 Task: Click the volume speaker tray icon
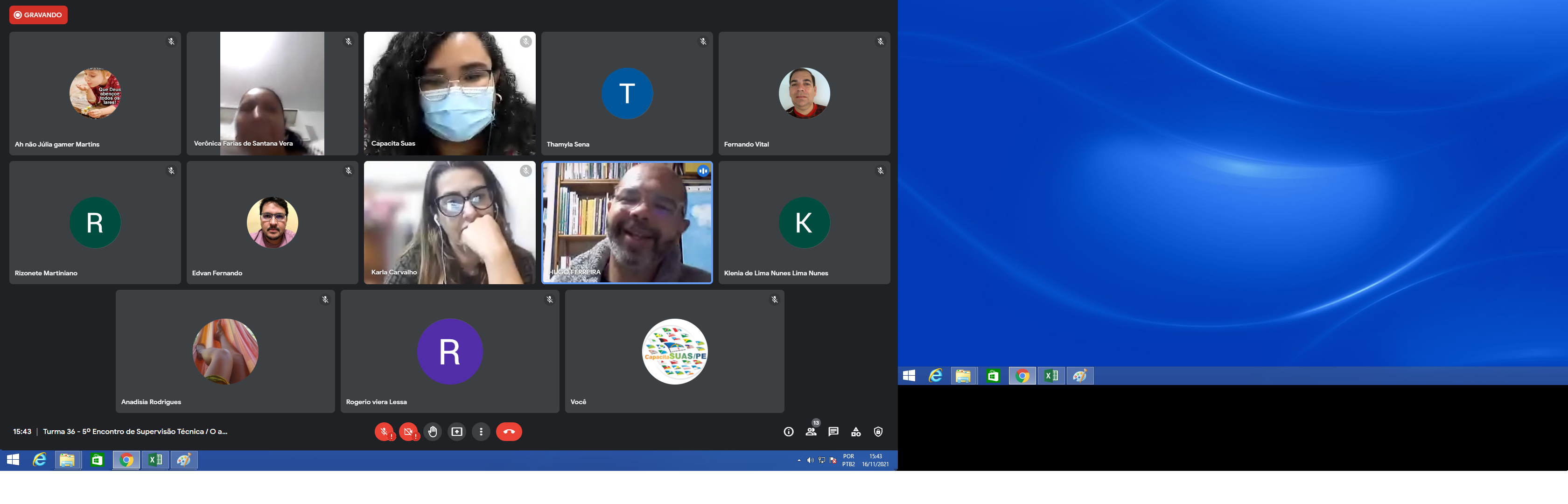(x=810, y=460)
